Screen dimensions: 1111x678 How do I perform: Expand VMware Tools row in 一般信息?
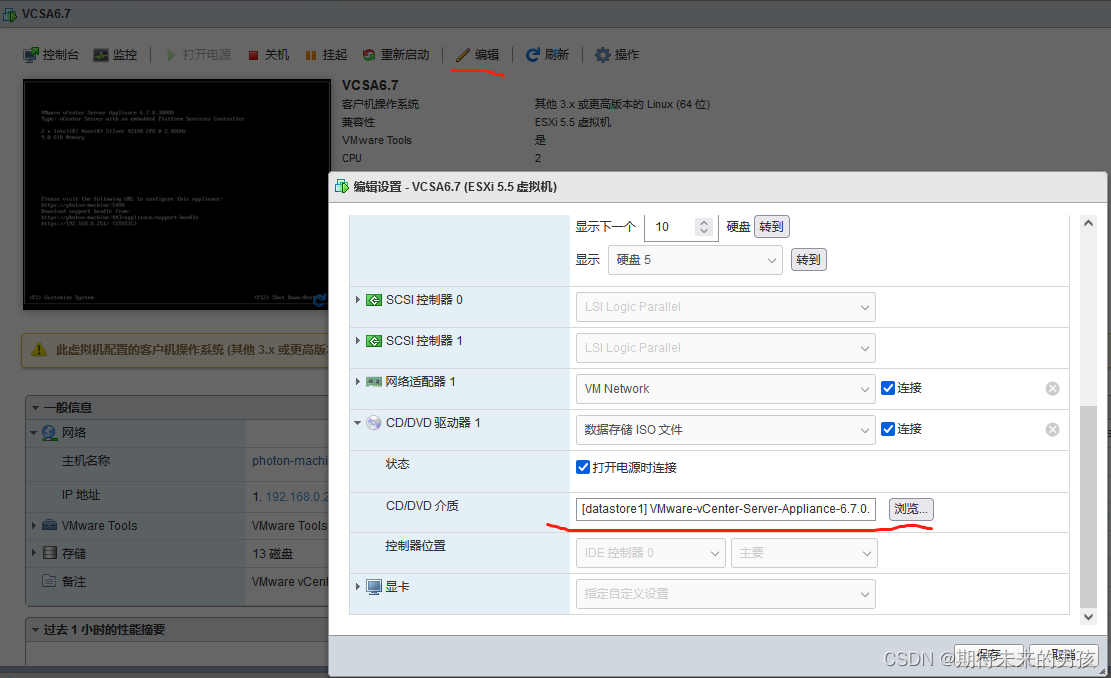(33, 525)
